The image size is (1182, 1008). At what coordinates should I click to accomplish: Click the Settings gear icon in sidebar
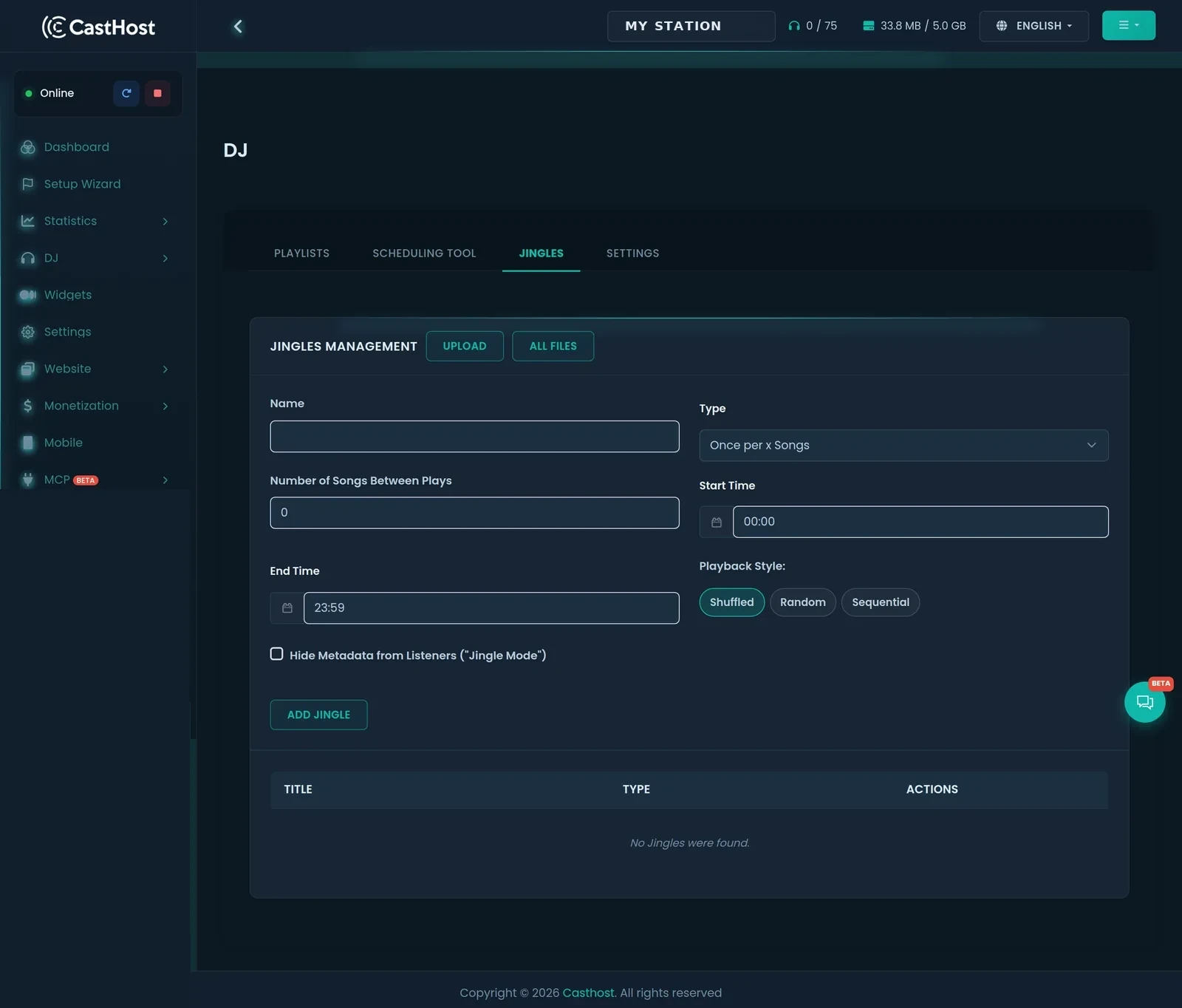click(28, 332)
